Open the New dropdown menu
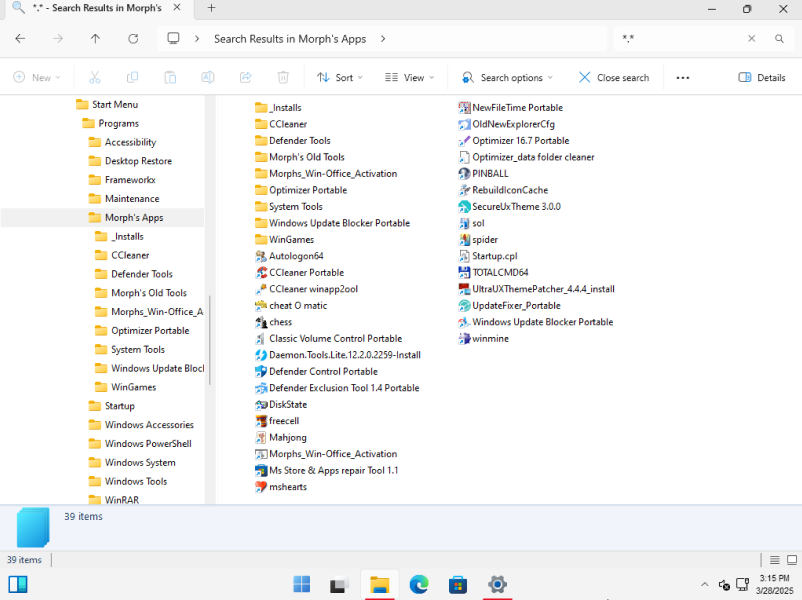 pos(37,78)
